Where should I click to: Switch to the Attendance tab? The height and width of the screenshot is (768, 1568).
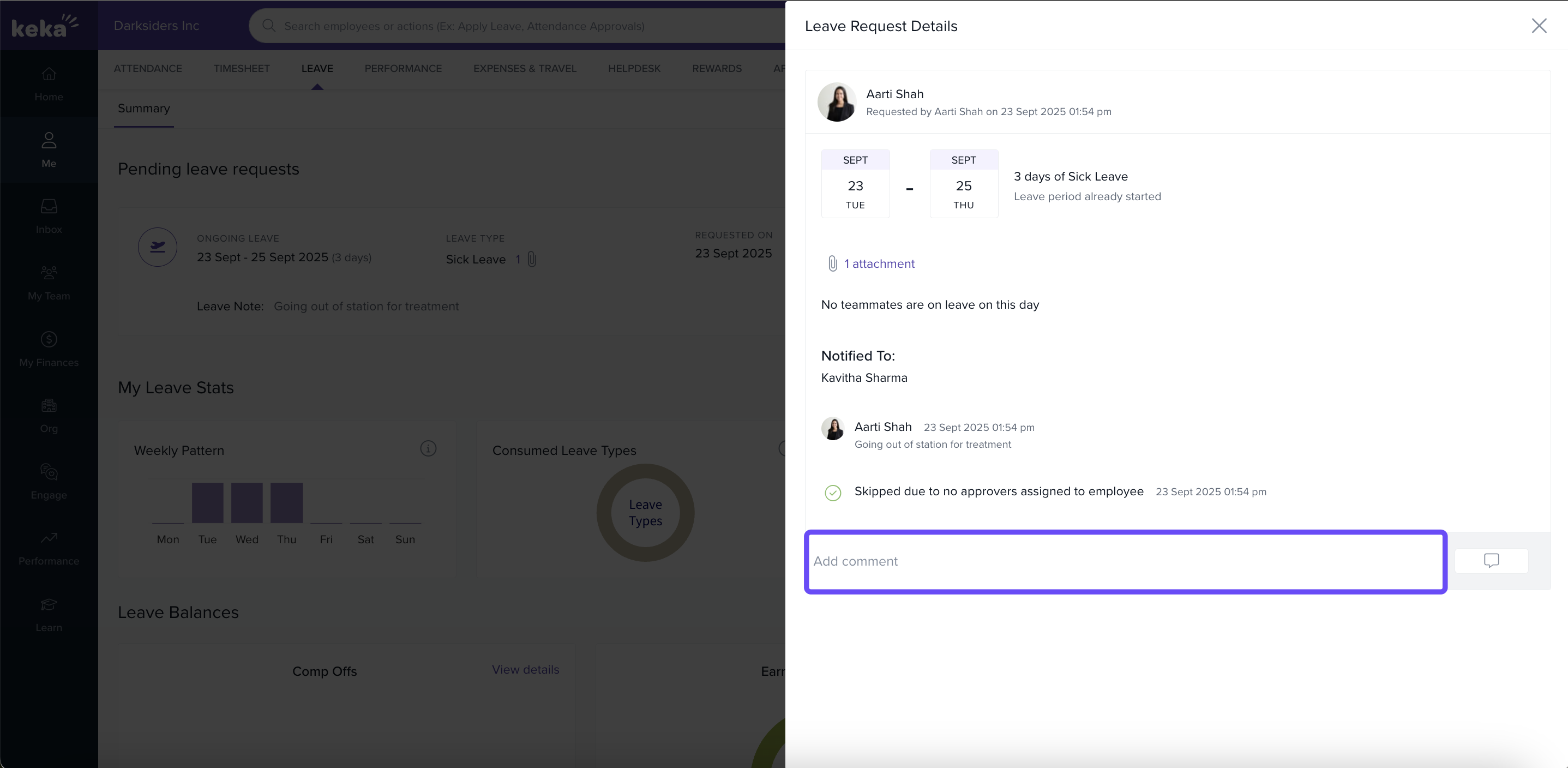tap(148, 68)
